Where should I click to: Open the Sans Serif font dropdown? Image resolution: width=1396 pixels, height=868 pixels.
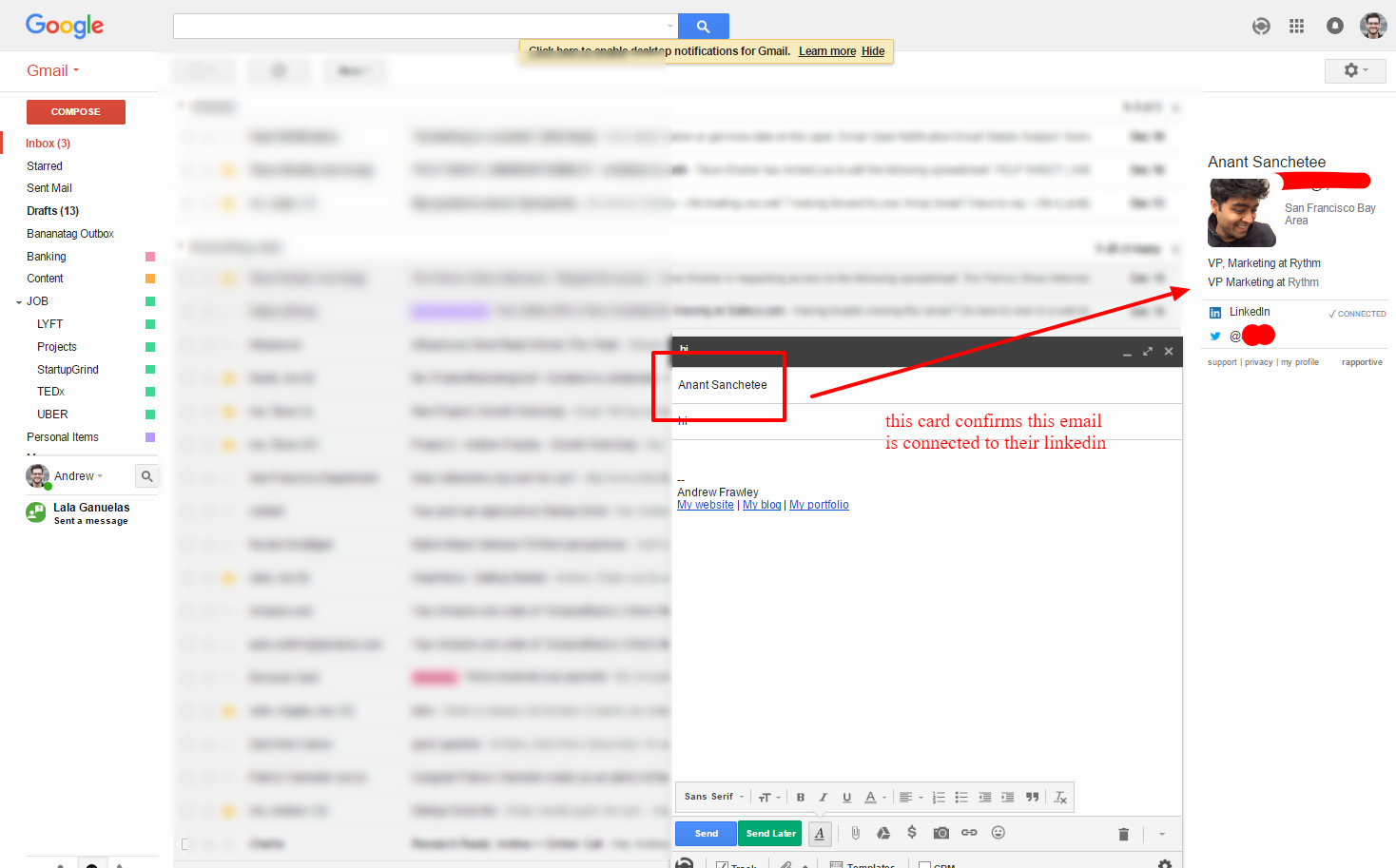pyautogui.click(x=714, y=797)
